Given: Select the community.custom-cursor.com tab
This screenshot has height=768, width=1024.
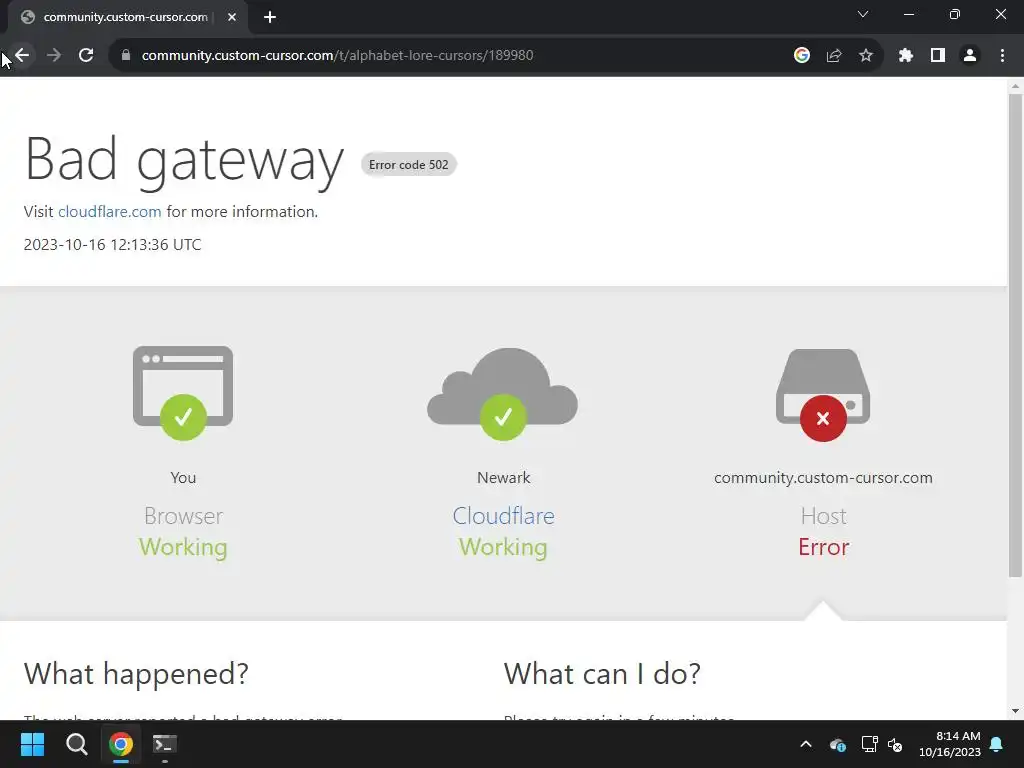Looking at the screenshot, I should [x=124, y=18].
